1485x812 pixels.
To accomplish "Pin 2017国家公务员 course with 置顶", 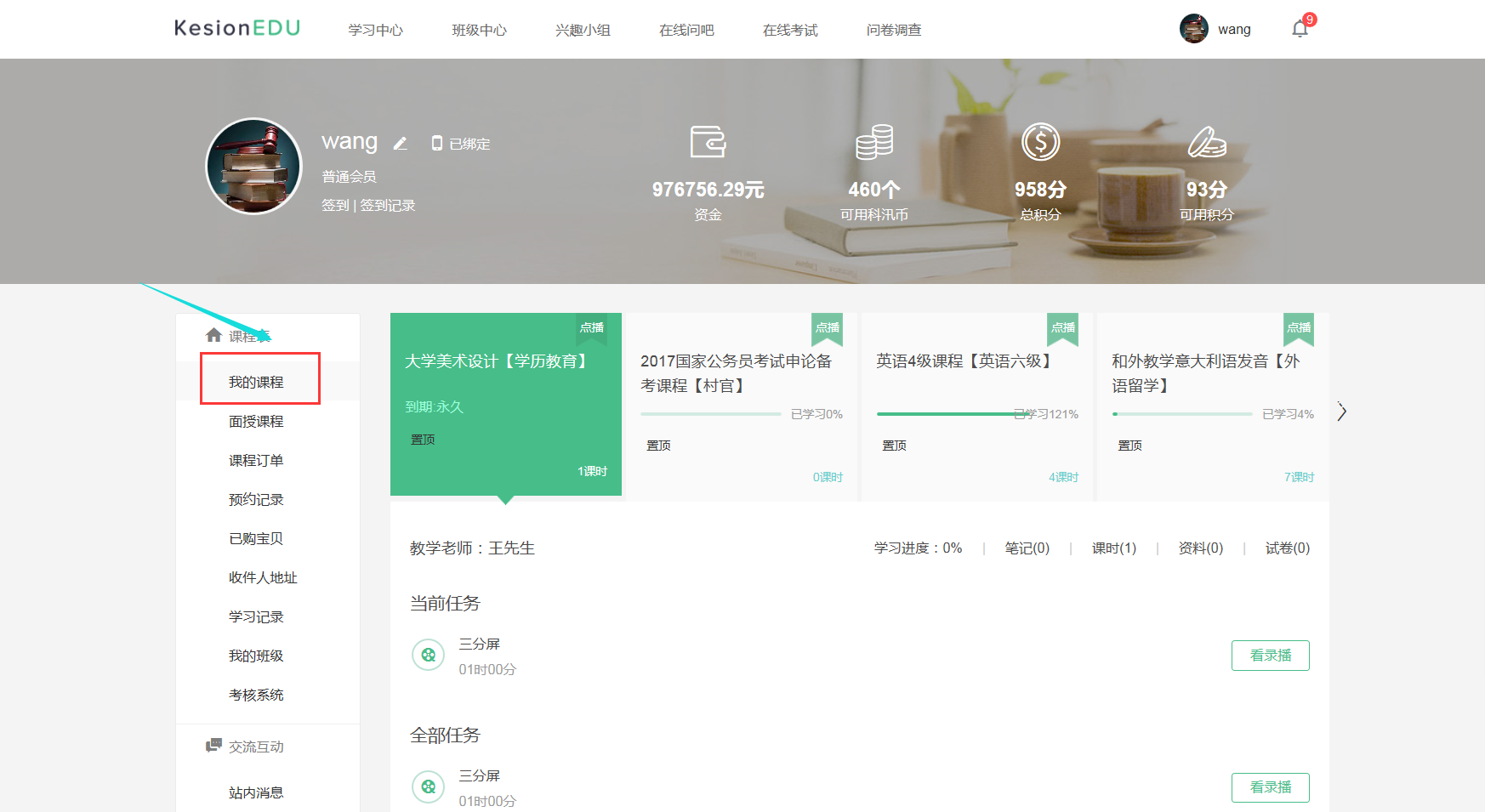I will 658,446.
